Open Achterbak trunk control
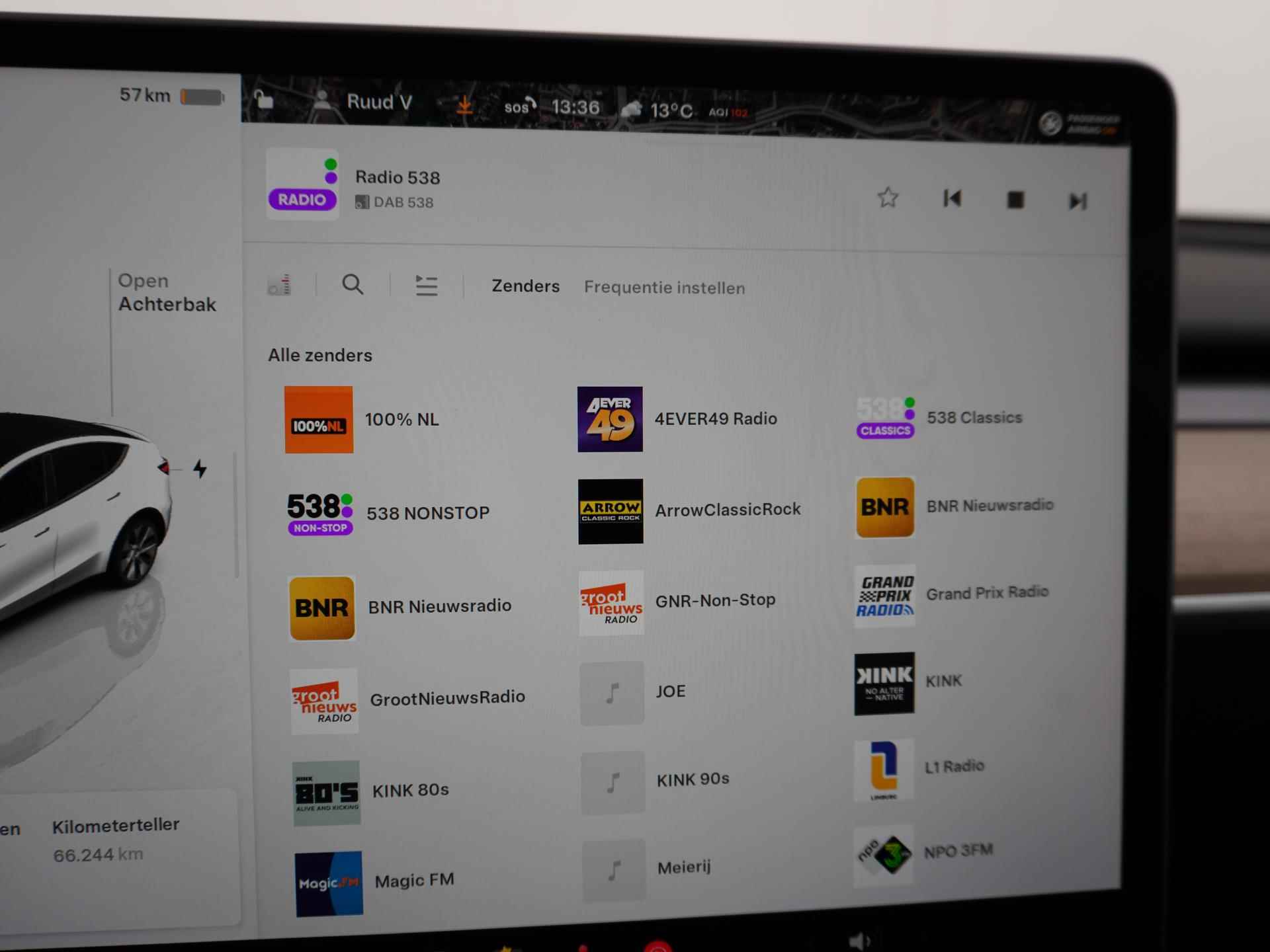The height and width of the screenshot is (952, 1270). pos(167,292)
